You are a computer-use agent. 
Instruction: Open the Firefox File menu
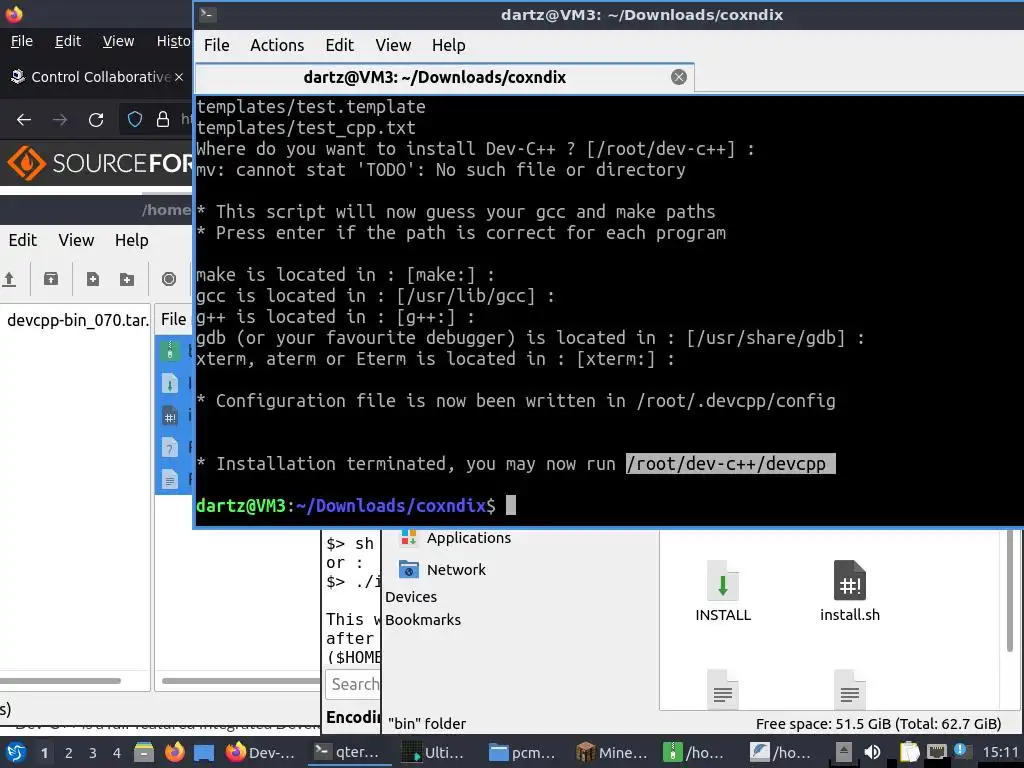22,41
